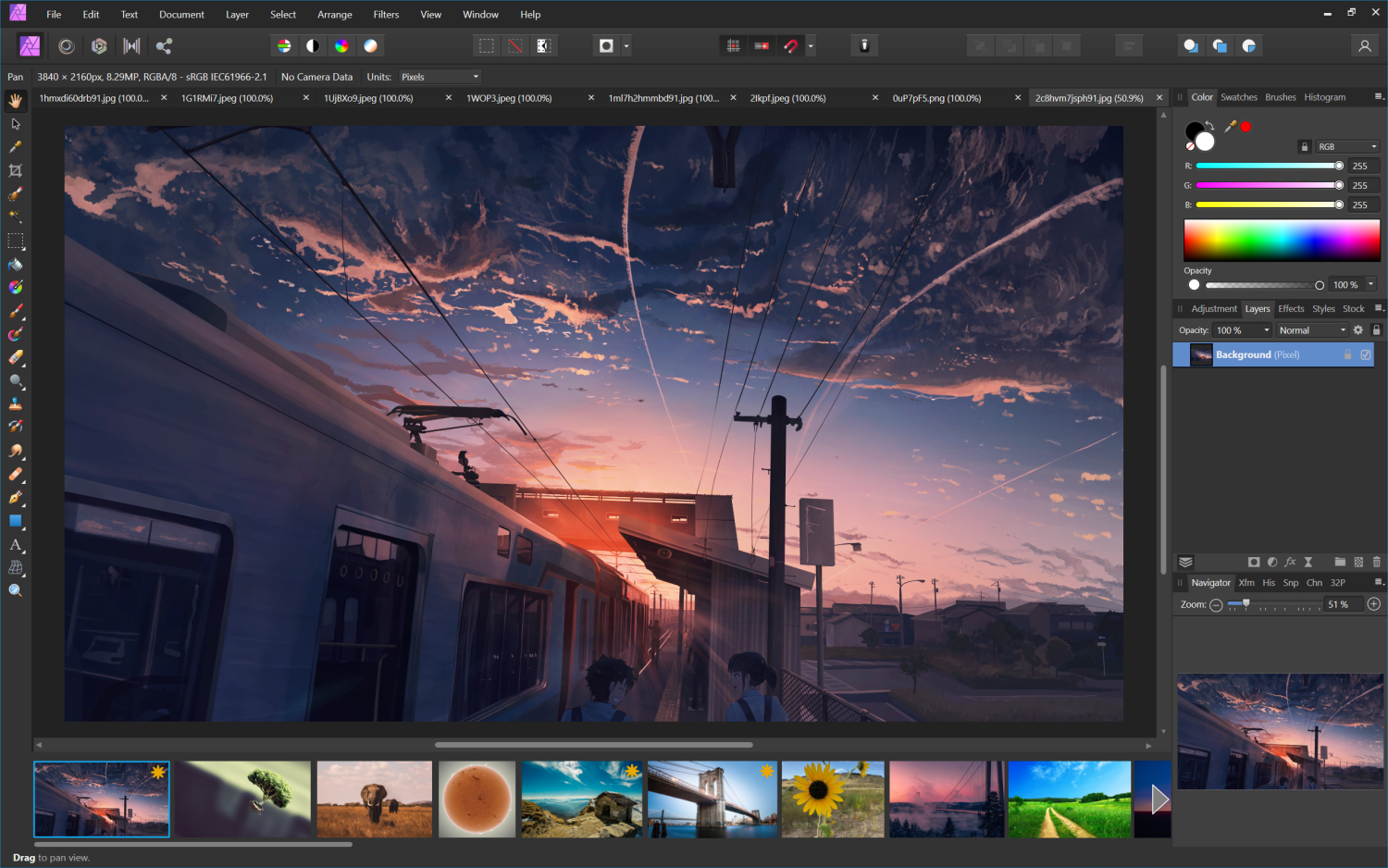This screenshot has height=868, width=1388.
Task: Activate the Crop tool
Action: pos(15,170)
